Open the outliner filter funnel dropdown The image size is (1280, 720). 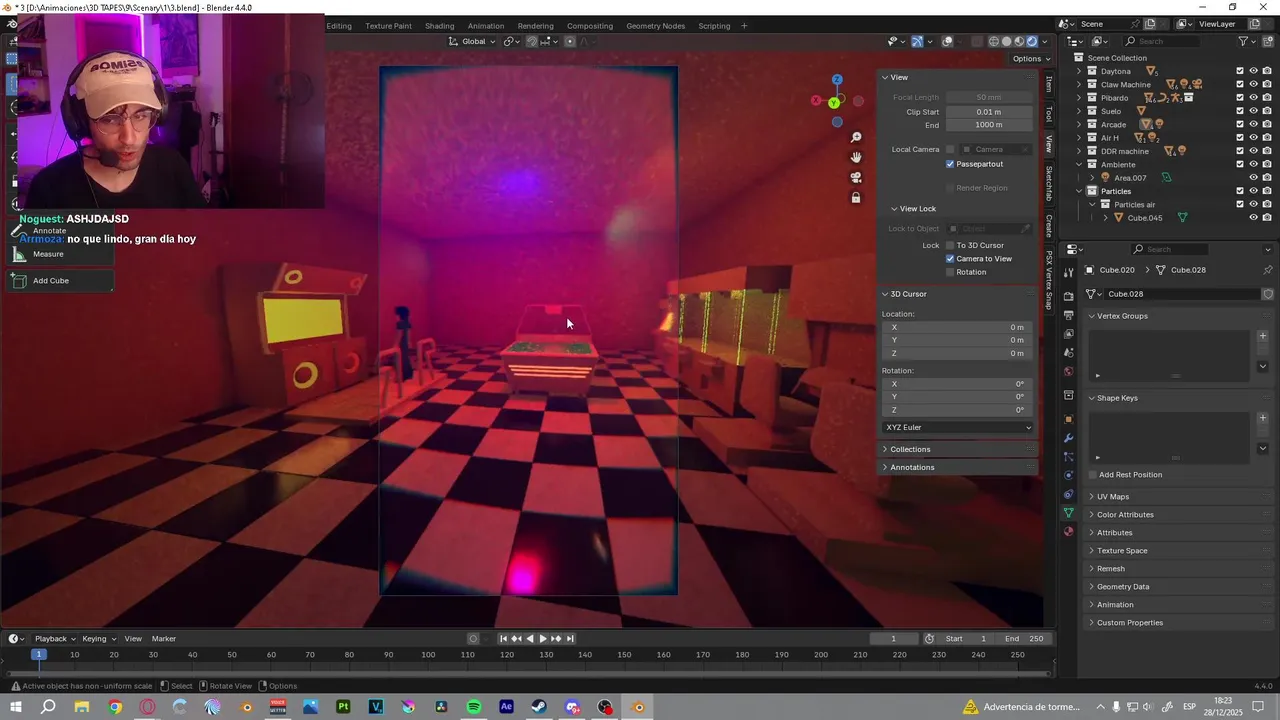coord(1246,41)
